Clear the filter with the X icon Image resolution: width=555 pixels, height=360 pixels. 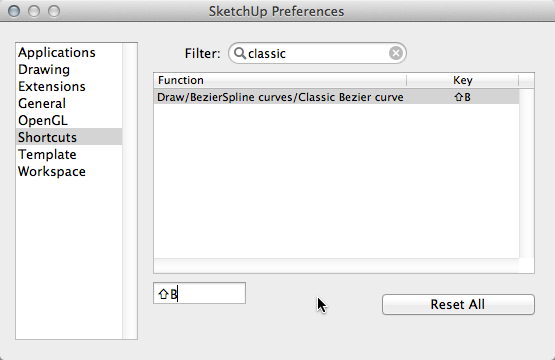tap(396, 53)
